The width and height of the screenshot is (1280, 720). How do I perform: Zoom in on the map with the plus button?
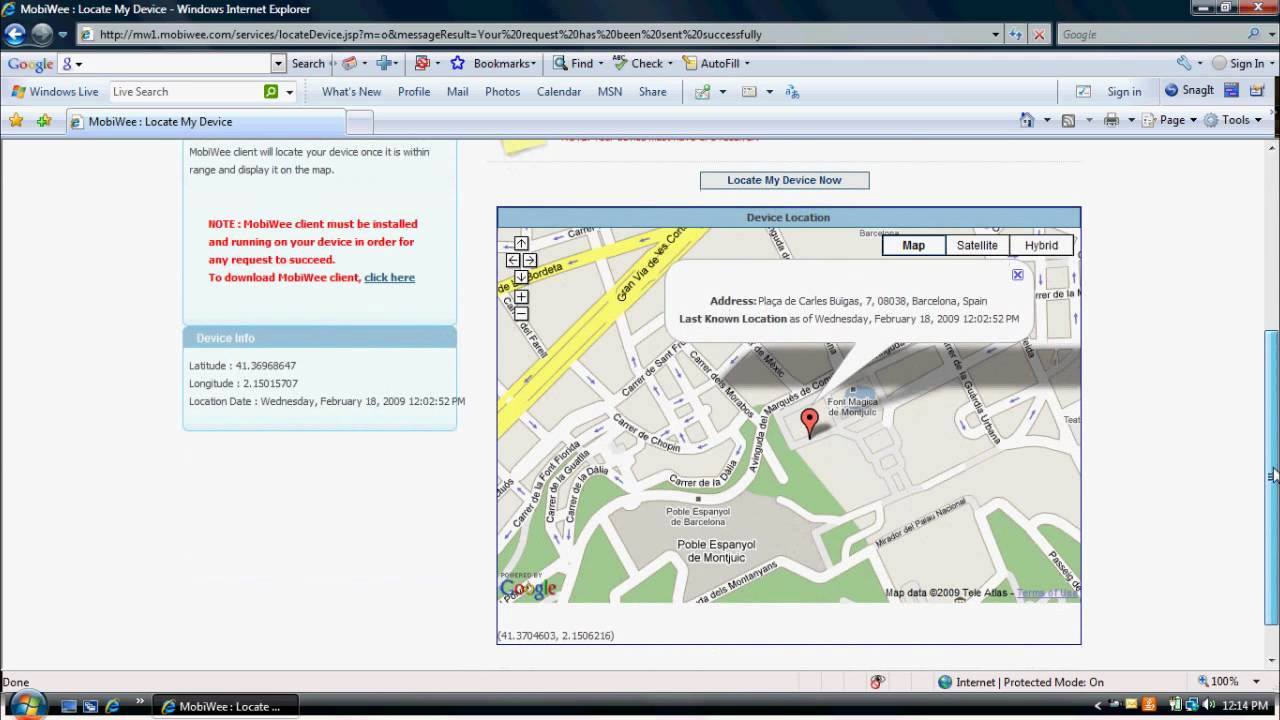(x=521, y=297)
